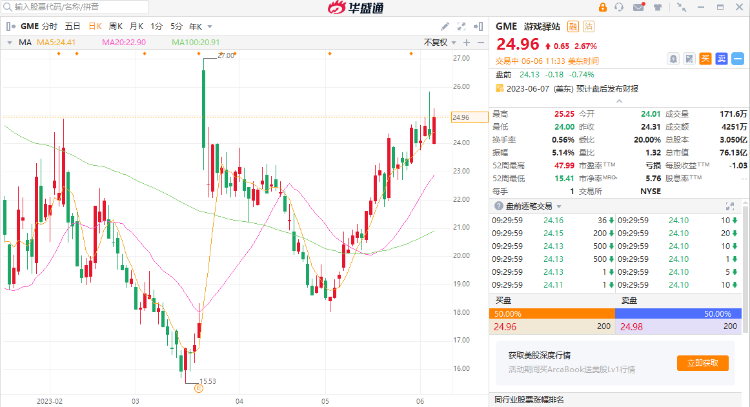Switch to the 分时 tab

49,26
